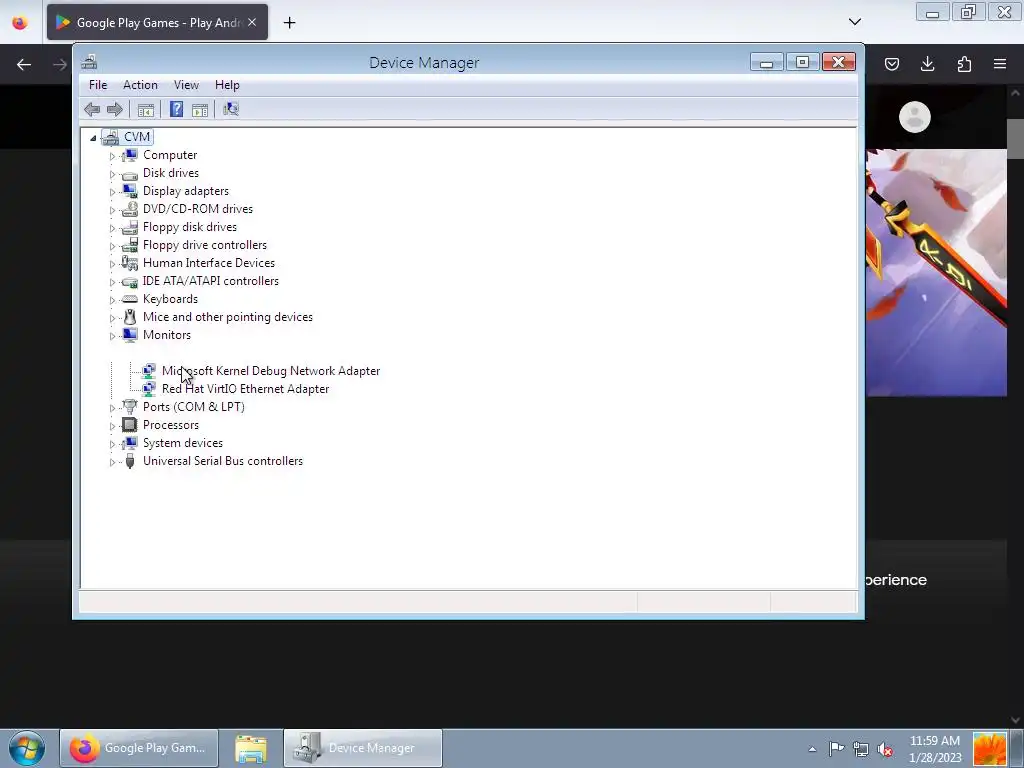Expand the Computer tree node
Screen dimensions: 1024x768
tap(112, 156)
